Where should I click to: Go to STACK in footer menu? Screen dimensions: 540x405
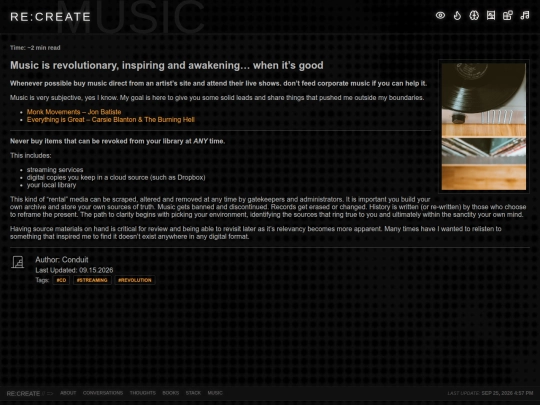tap(193, 393)
